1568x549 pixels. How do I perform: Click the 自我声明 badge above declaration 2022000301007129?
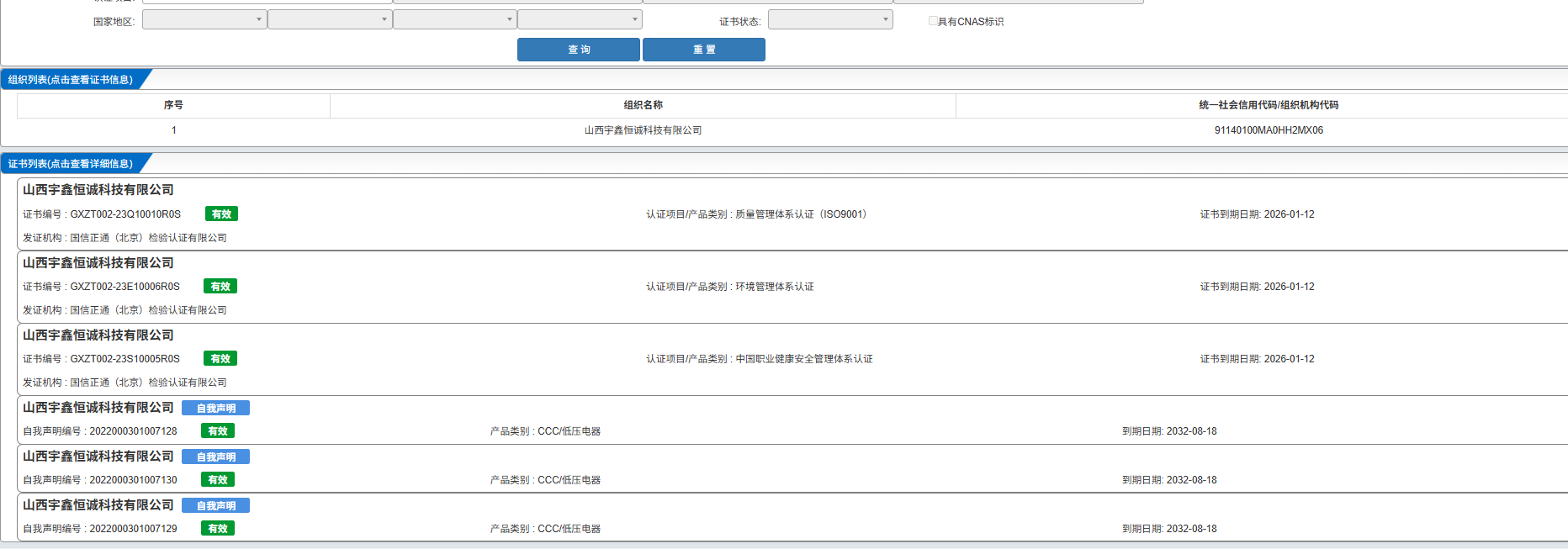(x=215, y=506)
